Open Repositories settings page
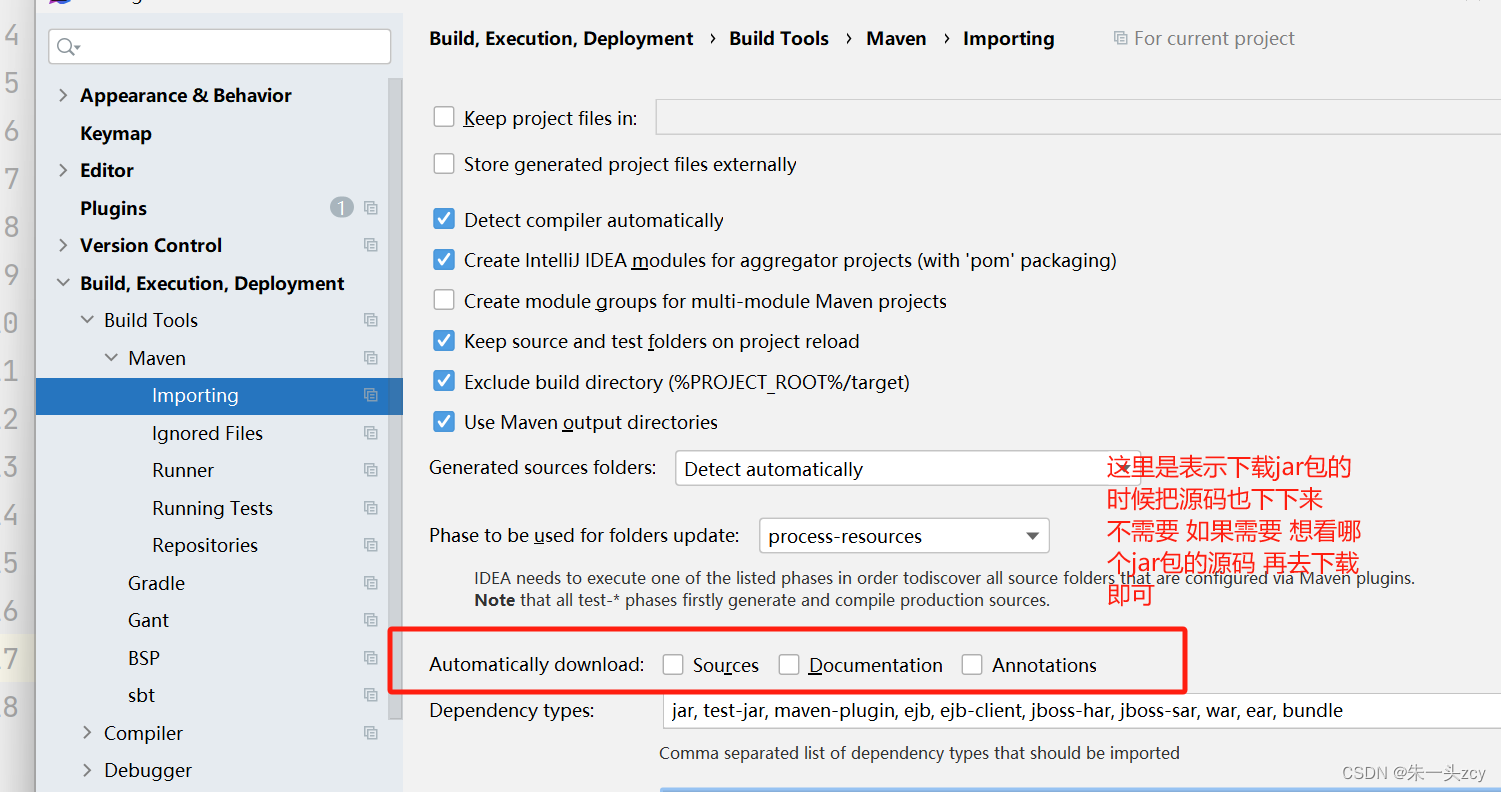Viewport: 1501px width, 792px height. (x=205, y=545)
